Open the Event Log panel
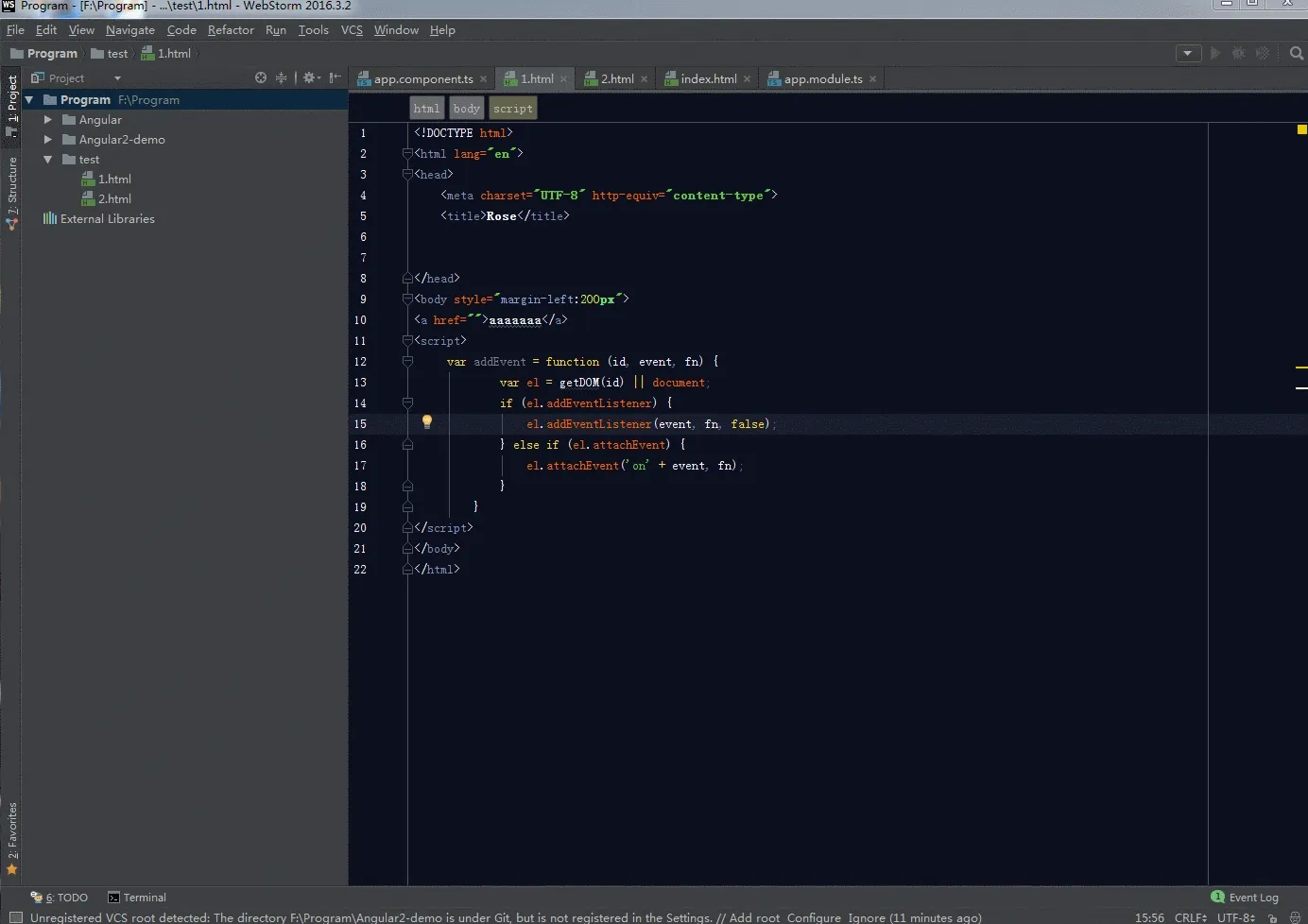 pyautogui.click(x=1245, y=898)
